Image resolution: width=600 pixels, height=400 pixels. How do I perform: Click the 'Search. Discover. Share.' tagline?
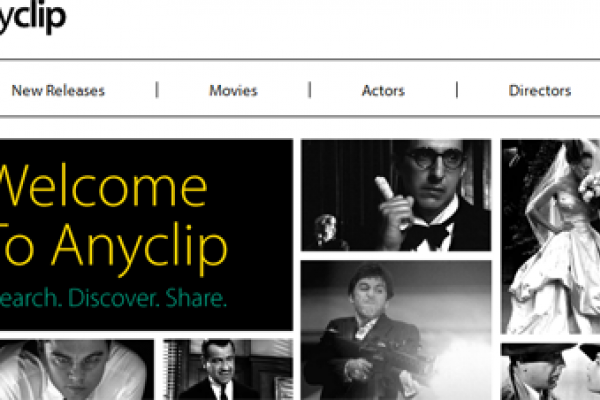coord(113,298)
